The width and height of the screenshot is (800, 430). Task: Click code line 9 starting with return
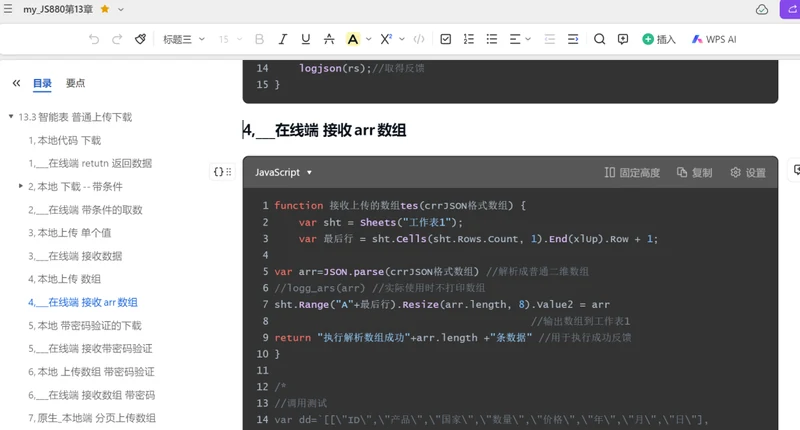click(x=453, y=338)
